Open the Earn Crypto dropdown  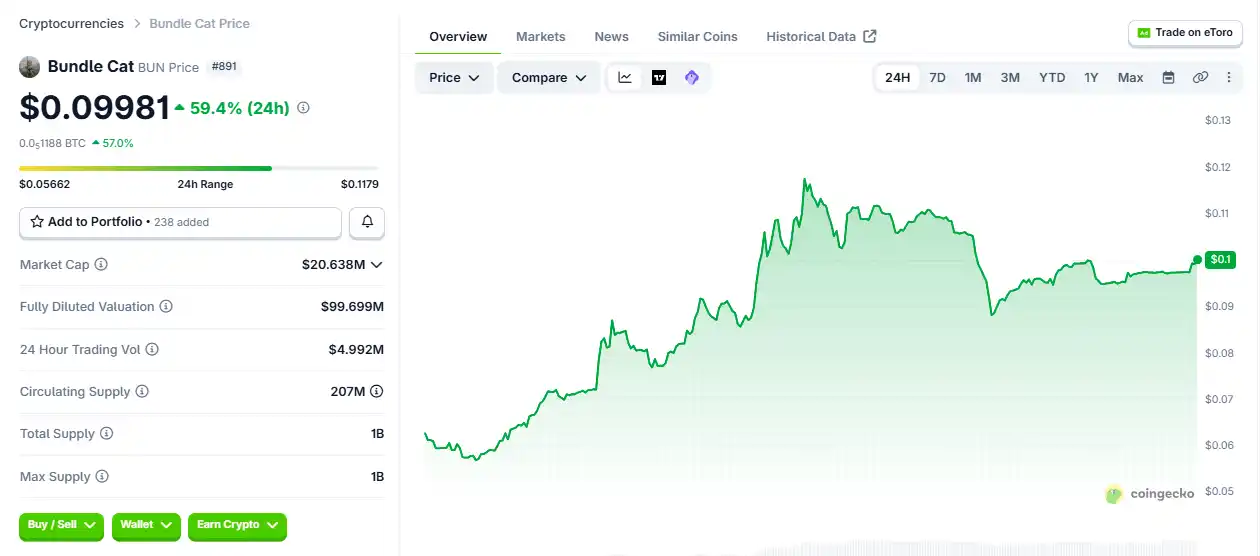coord(237,525)
